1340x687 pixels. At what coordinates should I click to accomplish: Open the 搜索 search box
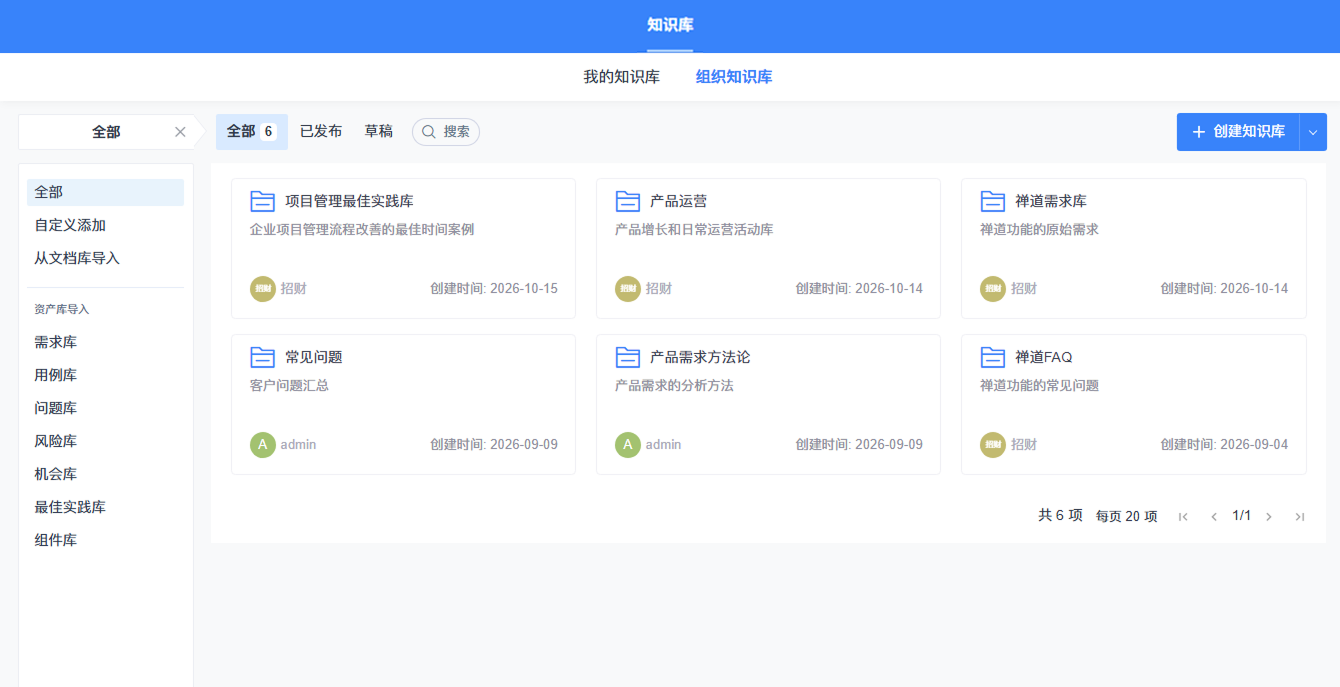tap(446, 132)
